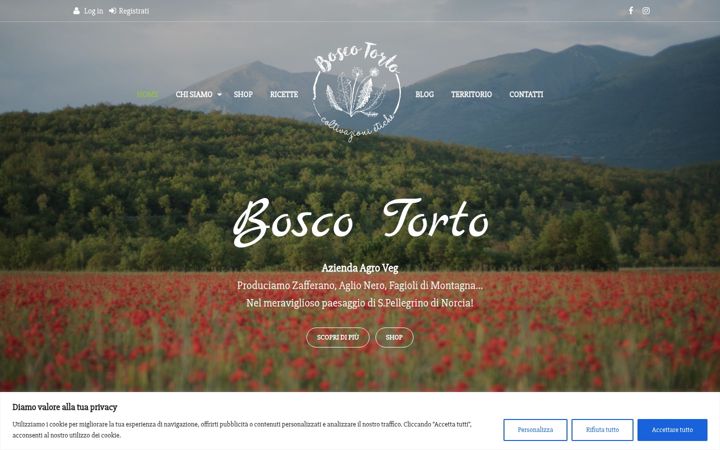Open the Shop menu item in navigation
The image size is (720, 450).
pyautogui.click(x=243, y=94)
